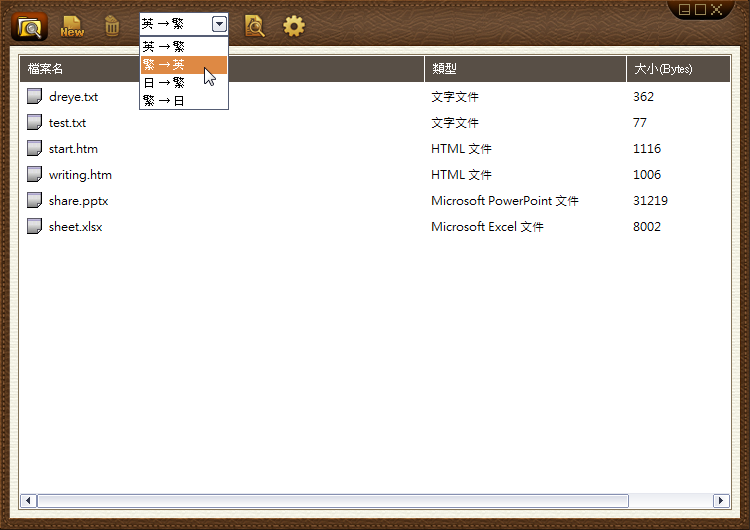This screenshot has width=750, height=530.
Task: Sort by 檔案名 column header
Action: [222, 69]
